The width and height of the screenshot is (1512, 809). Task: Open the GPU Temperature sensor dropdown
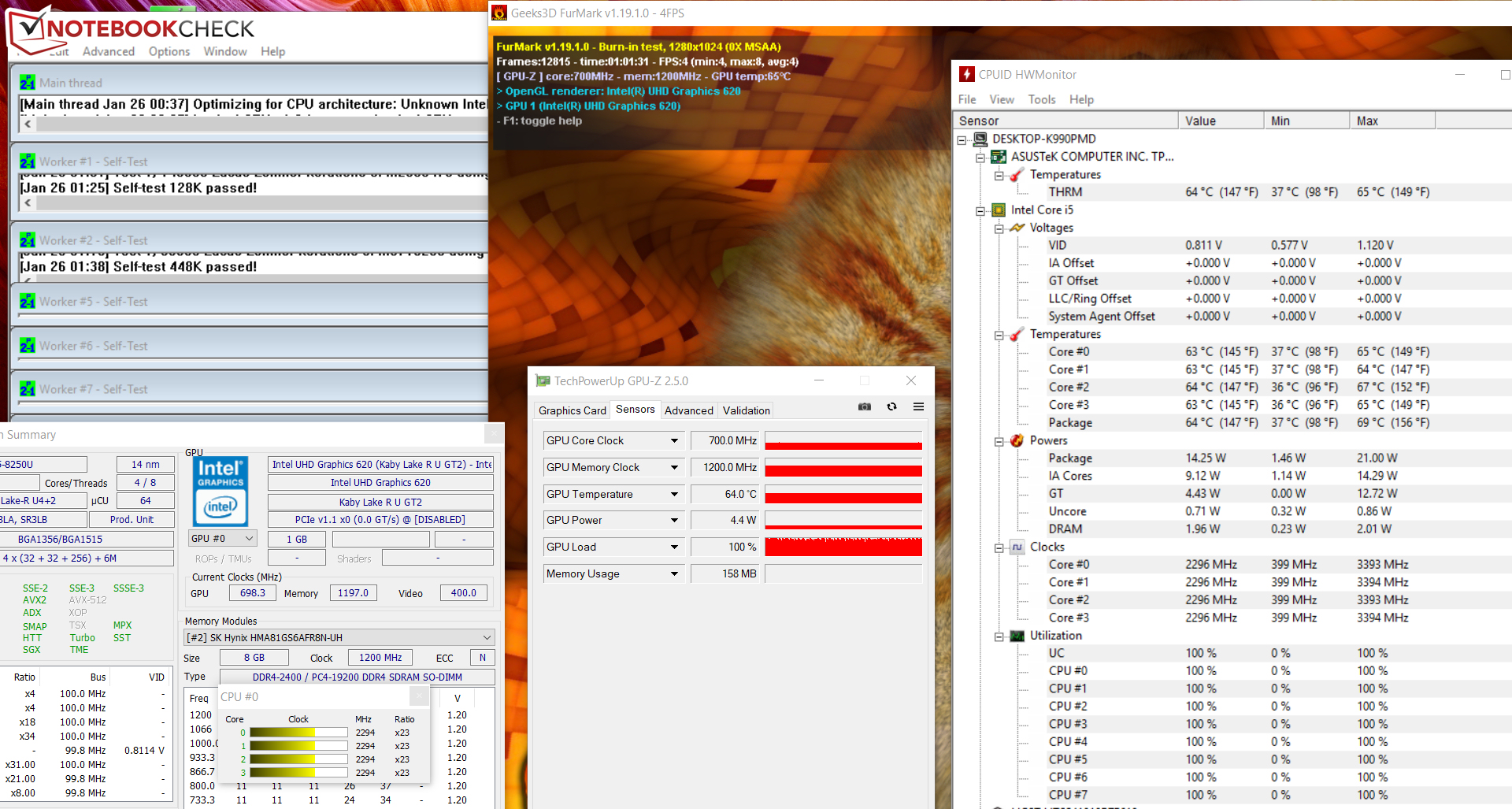[674, 494]
